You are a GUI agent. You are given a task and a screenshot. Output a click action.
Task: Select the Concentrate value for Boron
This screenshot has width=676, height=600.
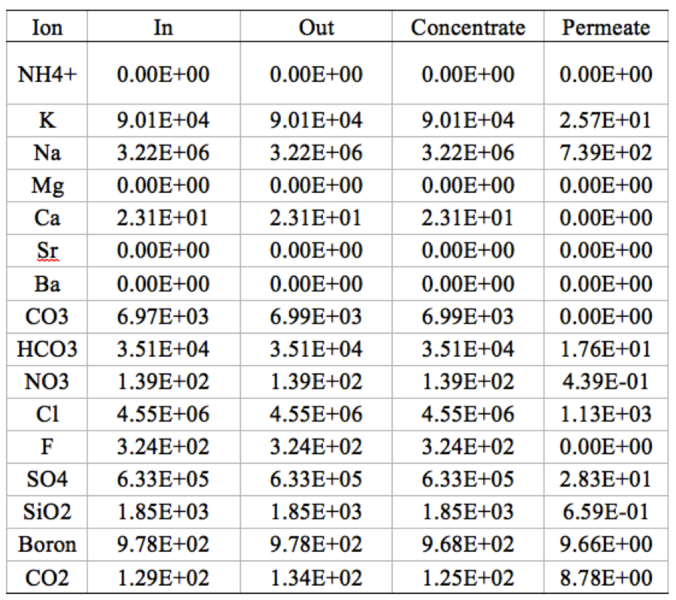click(x=468, y=545)
